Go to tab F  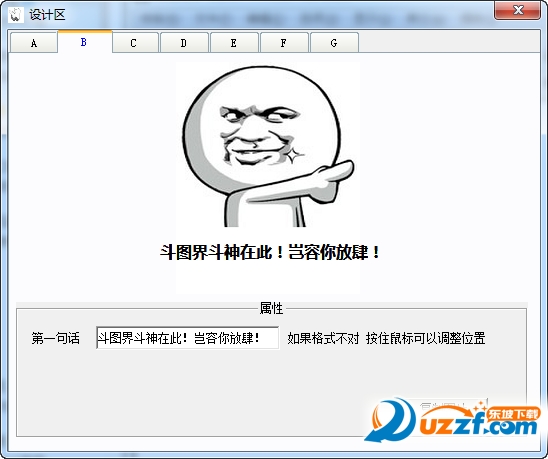[284, 43]
